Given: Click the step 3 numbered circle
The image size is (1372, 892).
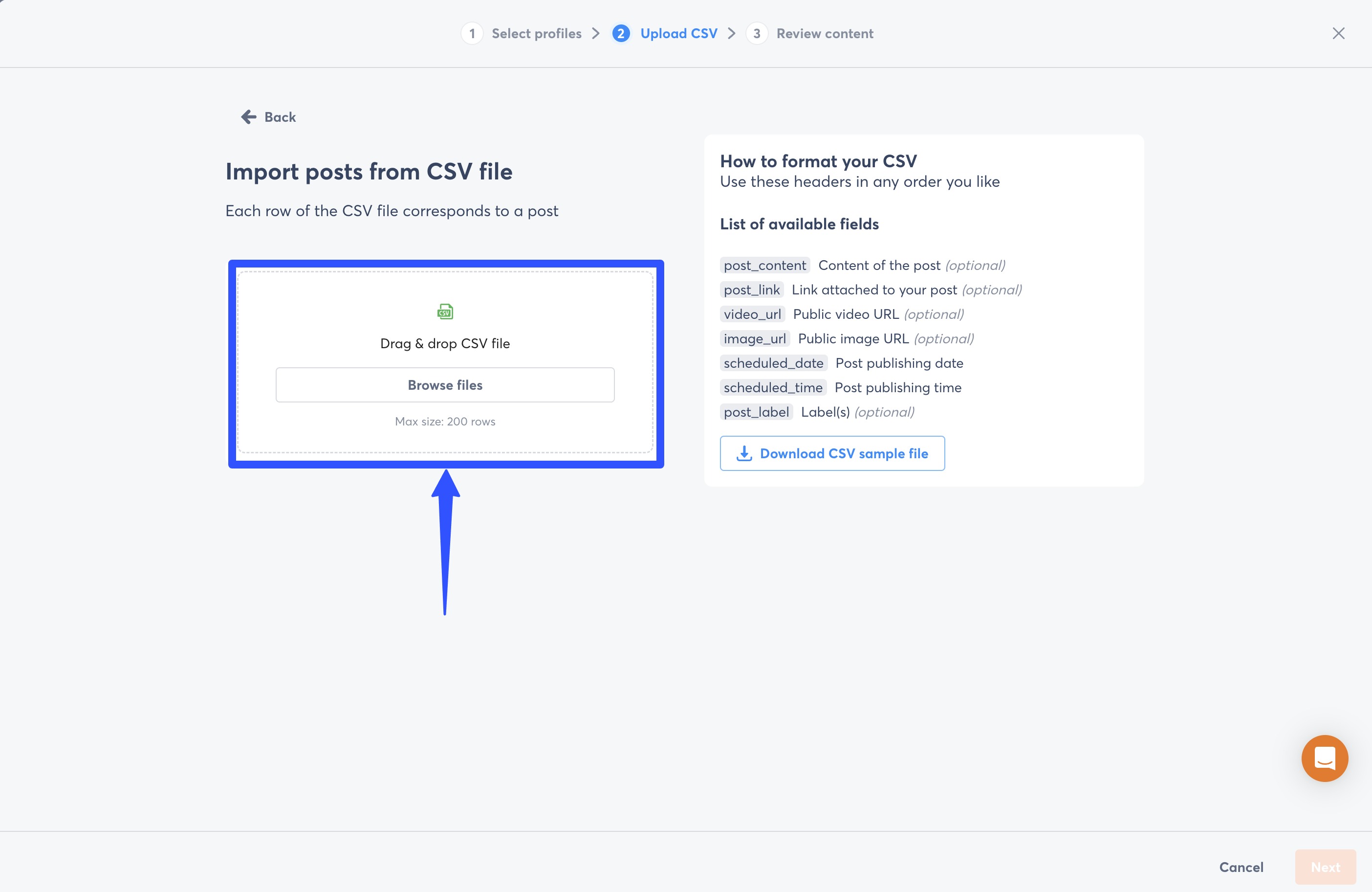Looking at the screenshot, I should [756, 33].
